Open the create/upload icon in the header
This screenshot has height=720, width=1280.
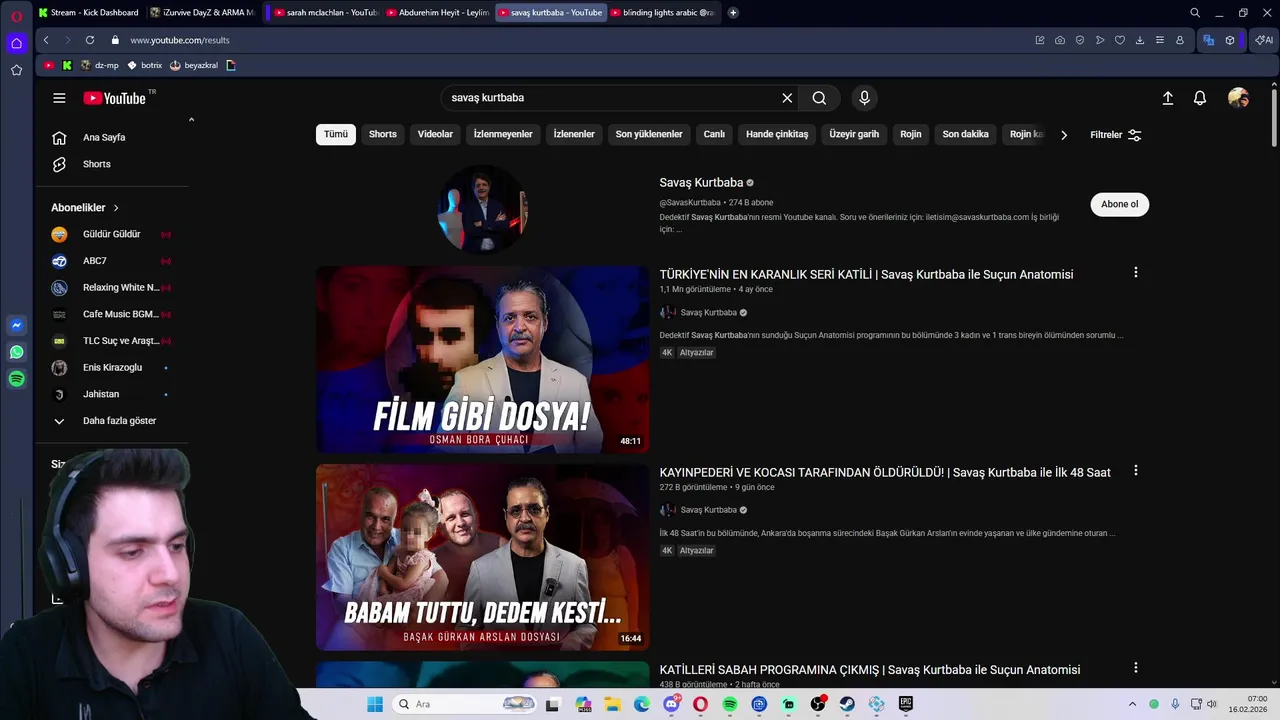point(1167,98)
